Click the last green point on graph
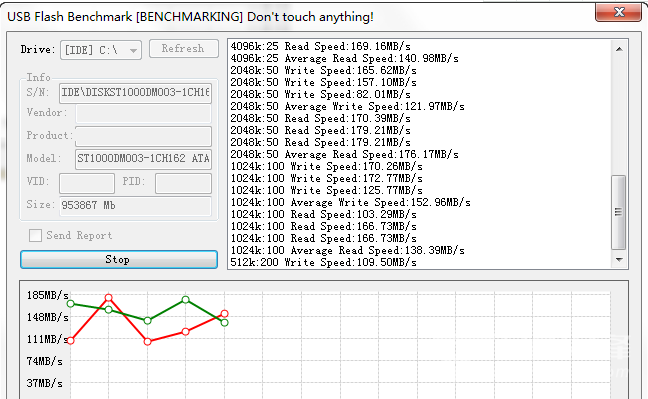The height and width of the screenshot is (399, 648). pos(224,323)
